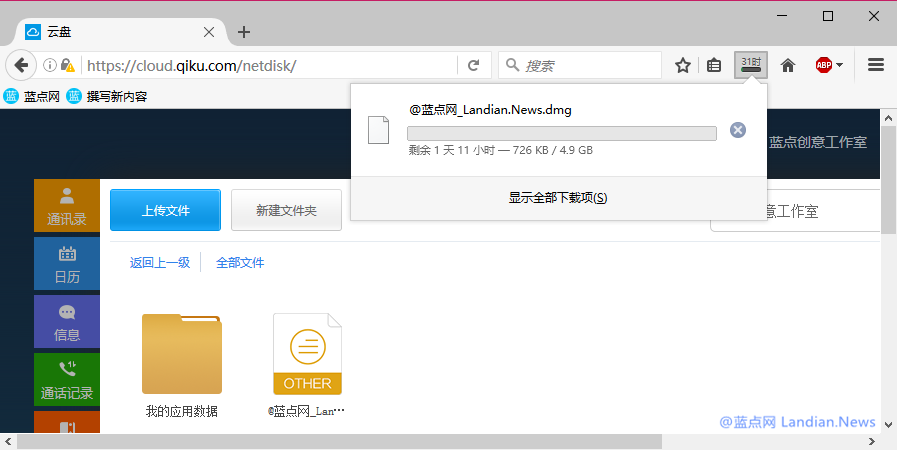The image size is (897, 450).
Task: Open the bookmarks list icon
Action: [714, 65]
